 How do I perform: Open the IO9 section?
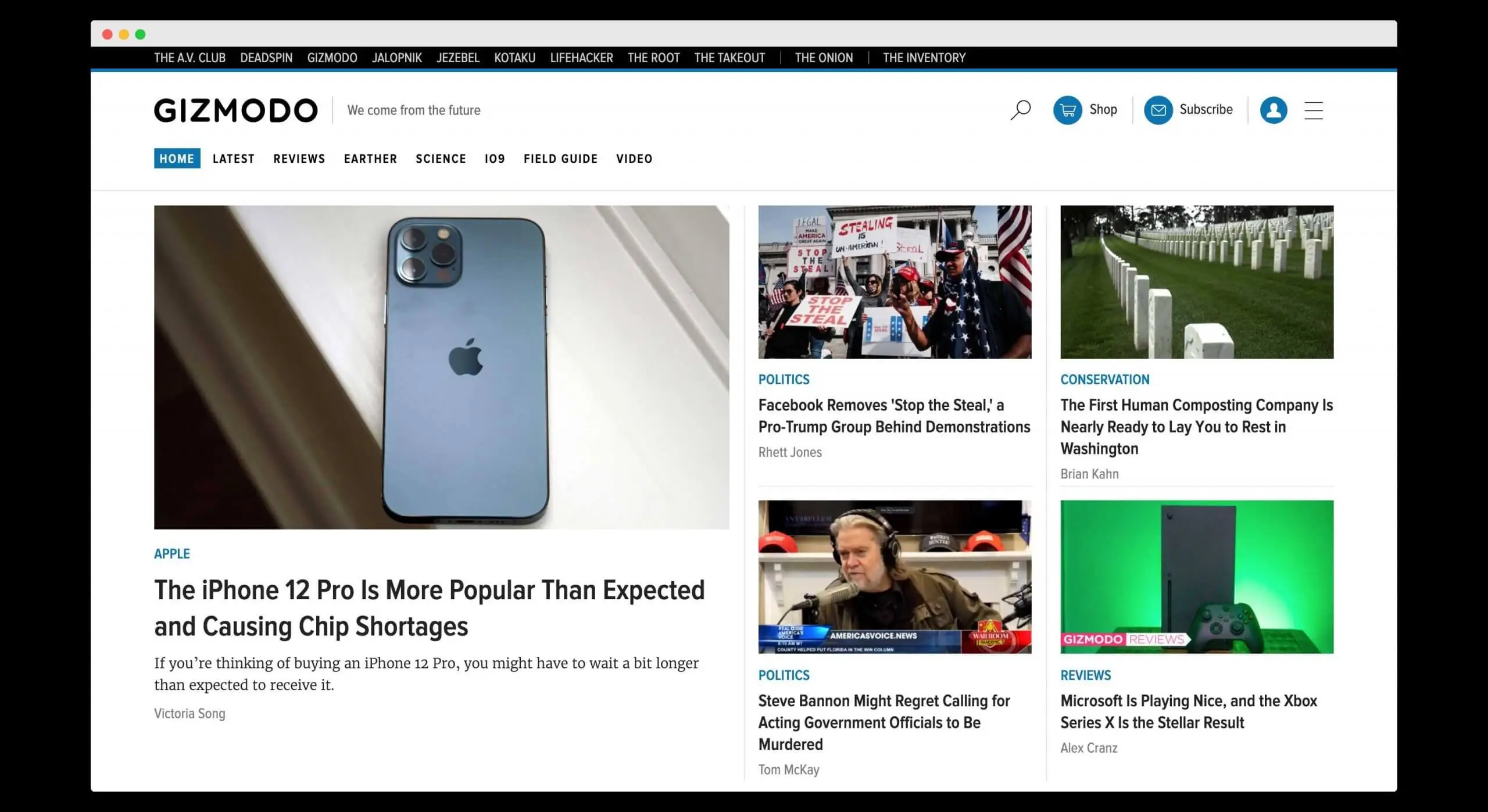[495, 158]
